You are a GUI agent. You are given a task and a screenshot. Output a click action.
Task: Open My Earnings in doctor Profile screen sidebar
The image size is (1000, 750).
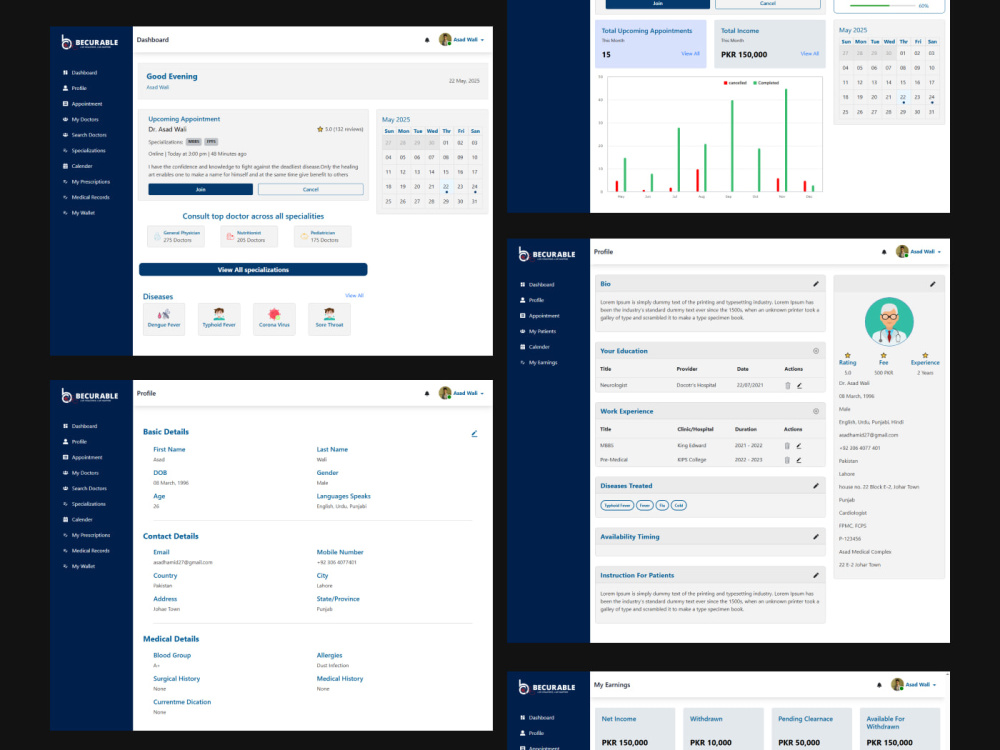(538, 363)
